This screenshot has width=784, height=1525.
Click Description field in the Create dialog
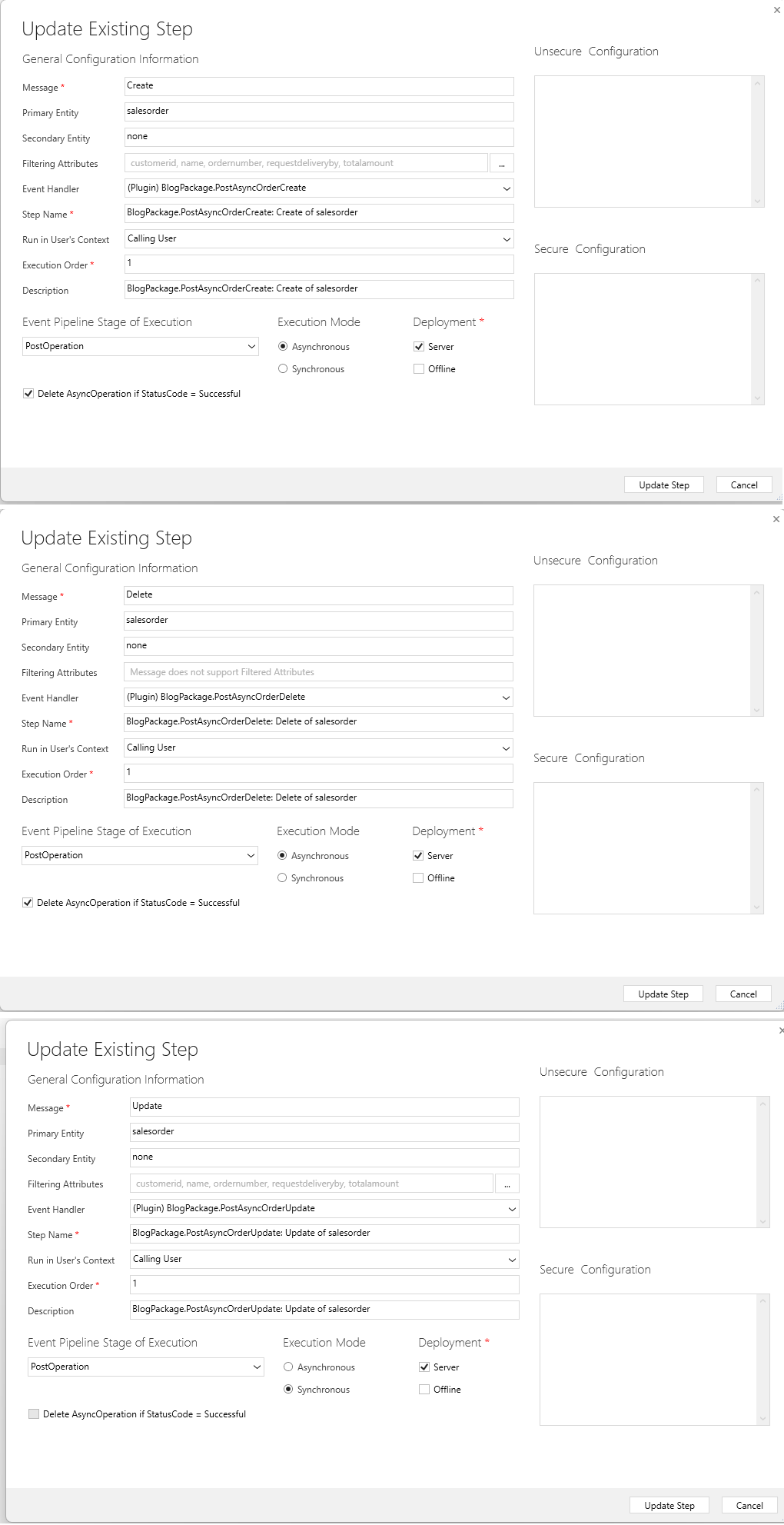[319, 289]
